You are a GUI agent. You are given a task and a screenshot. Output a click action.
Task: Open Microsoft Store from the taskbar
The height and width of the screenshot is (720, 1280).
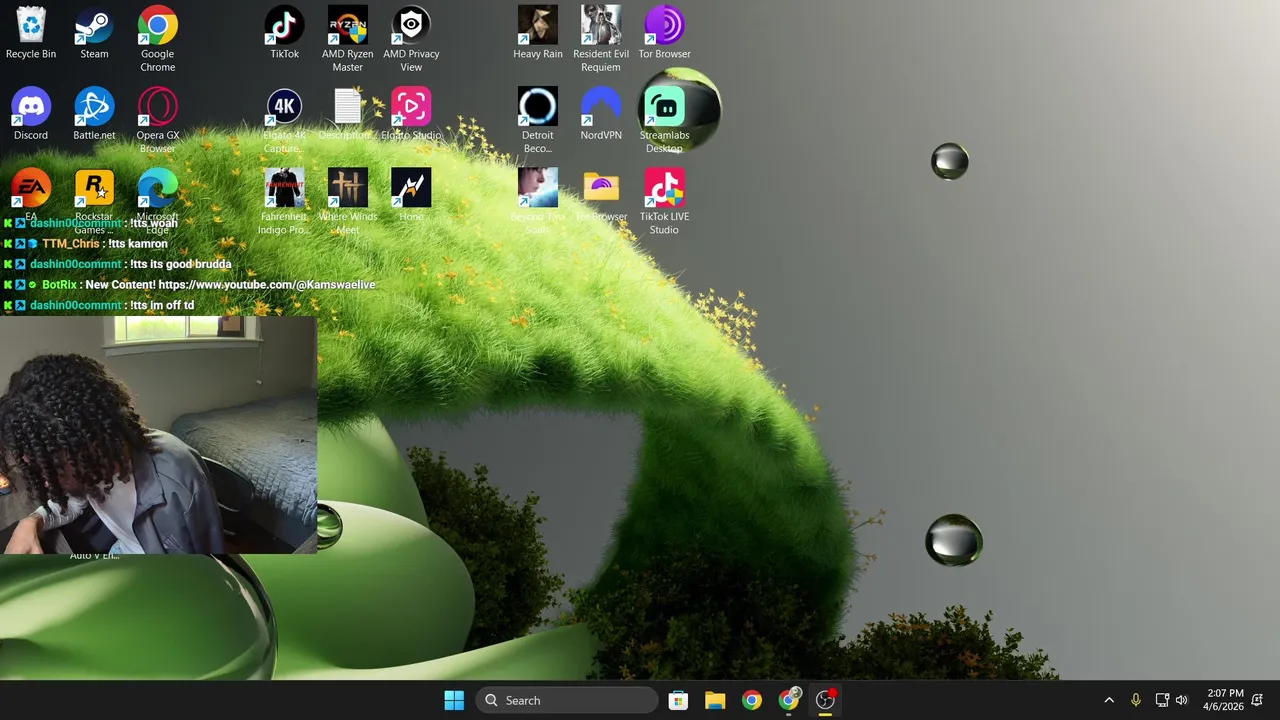678,700
